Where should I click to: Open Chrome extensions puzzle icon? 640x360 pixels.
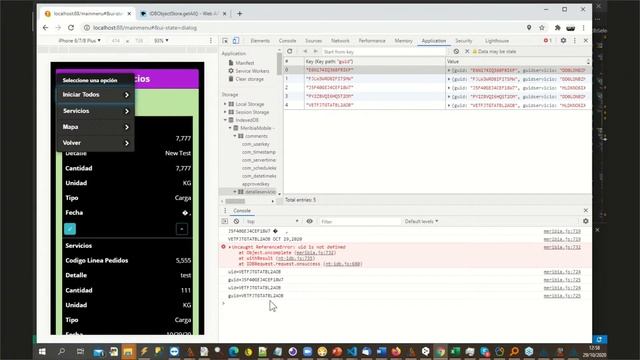pyautogui.click(x=557, y=28)
